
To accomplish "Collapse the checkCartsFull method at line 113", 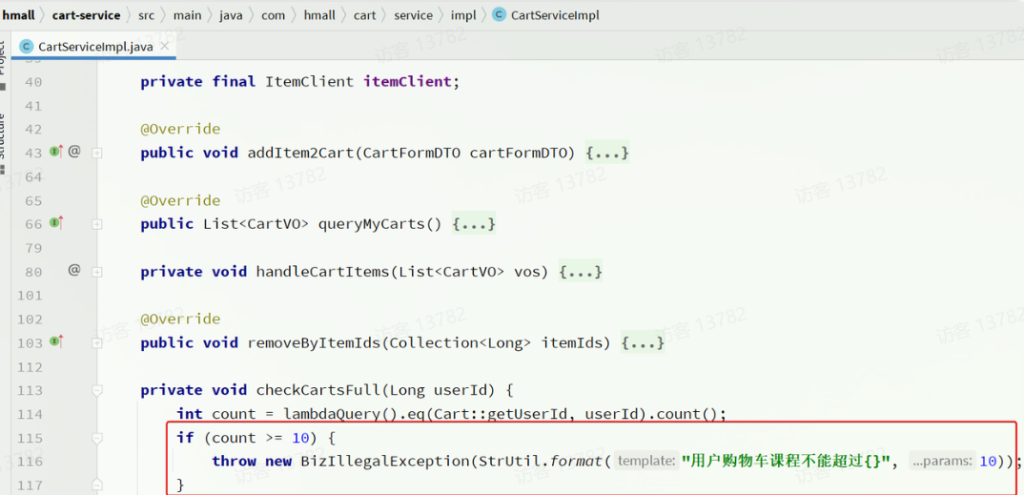I will tap(97, 390).
